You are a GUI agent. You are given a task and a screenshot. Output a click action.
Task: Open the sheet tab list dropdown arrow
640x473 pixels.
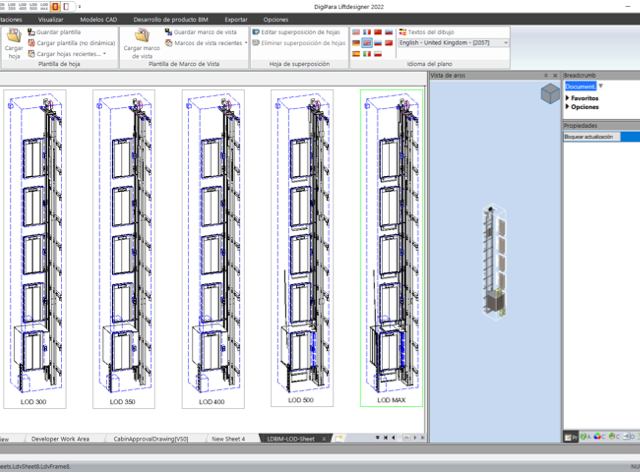(x=378, y=437)
